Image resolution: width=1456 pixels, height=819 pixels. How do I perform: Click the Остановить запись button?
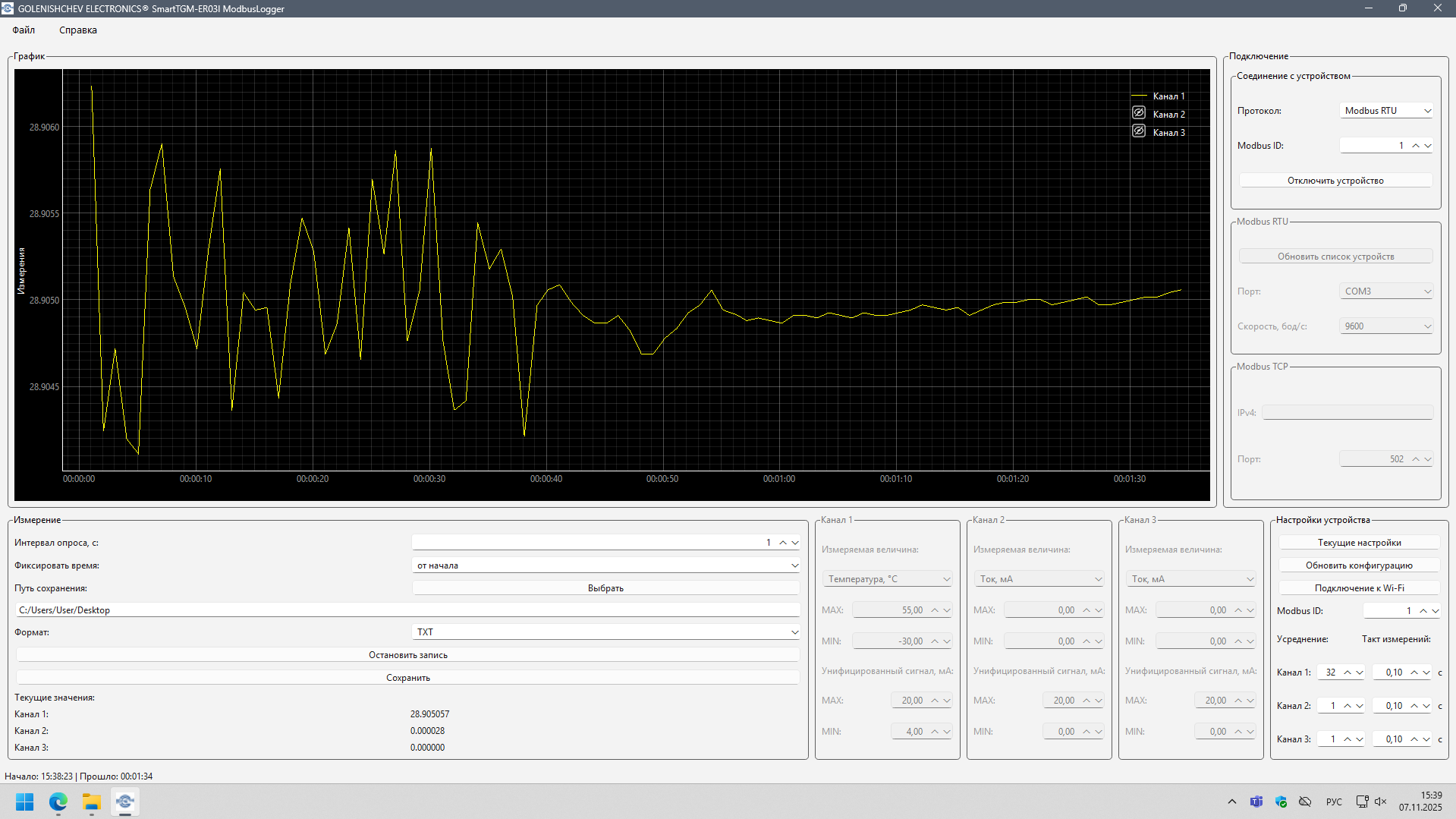pyautogui.click(x=408, y=655)
